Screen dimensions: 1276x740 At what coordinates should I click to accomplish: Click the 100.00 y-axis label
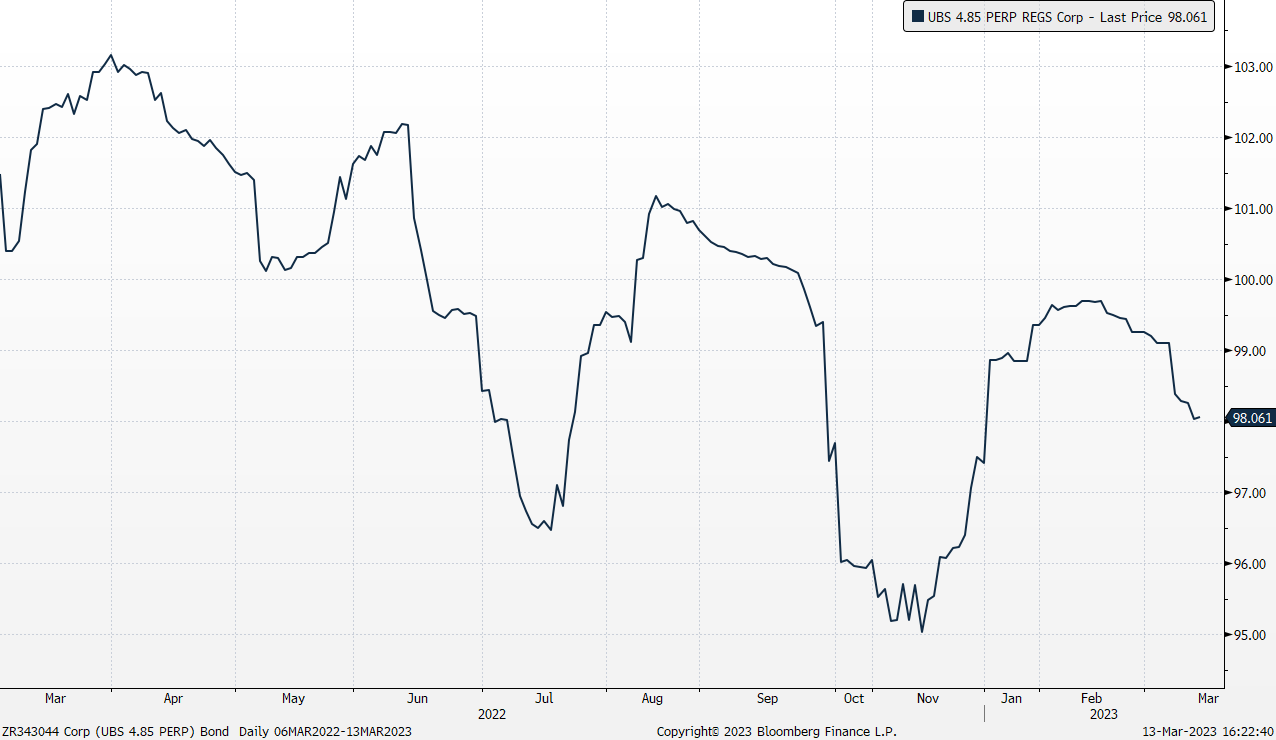(x=1253, y=280)
